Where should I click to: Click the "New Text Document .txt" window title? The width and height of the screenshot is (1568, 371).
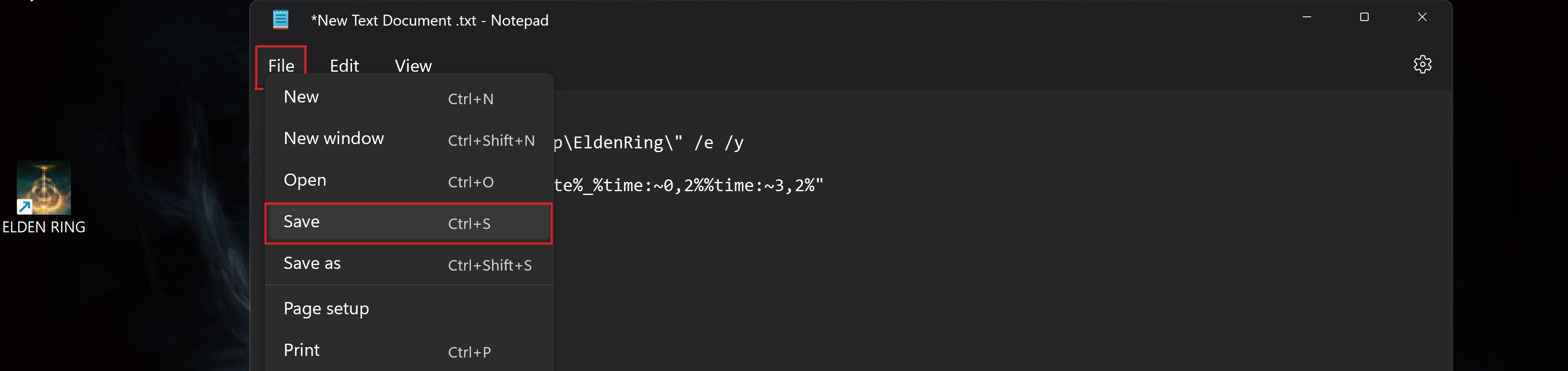tap(429, 21)
